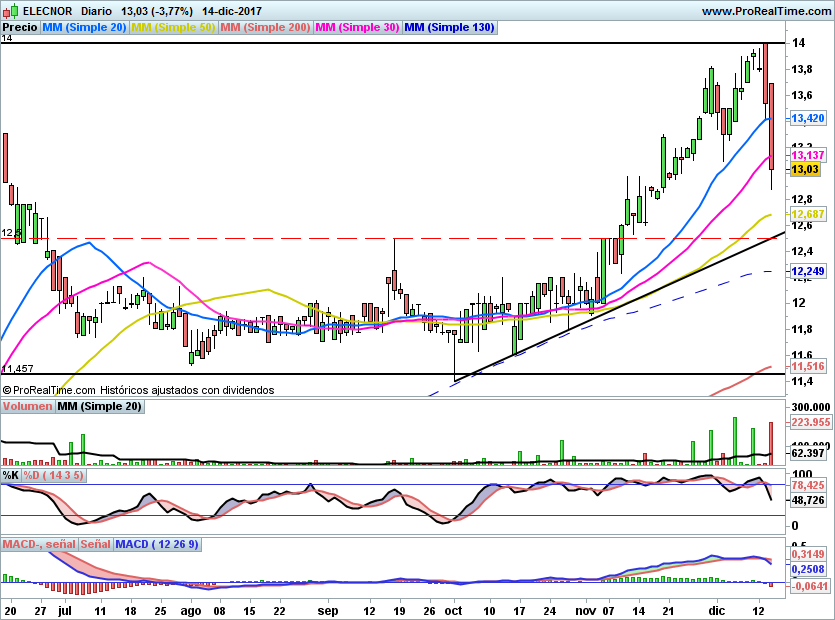Screen dimensions: 835x620
Task: Open the yellow MM (Simple 50) label
Action: [x=173, y=27]
